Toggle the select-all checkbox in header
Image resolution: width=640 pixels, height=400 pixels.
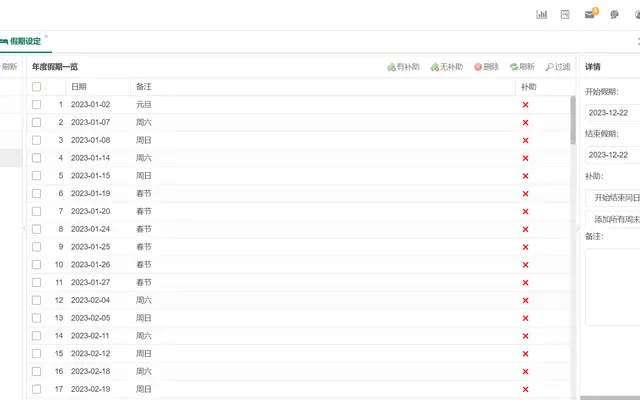(36, 87)
